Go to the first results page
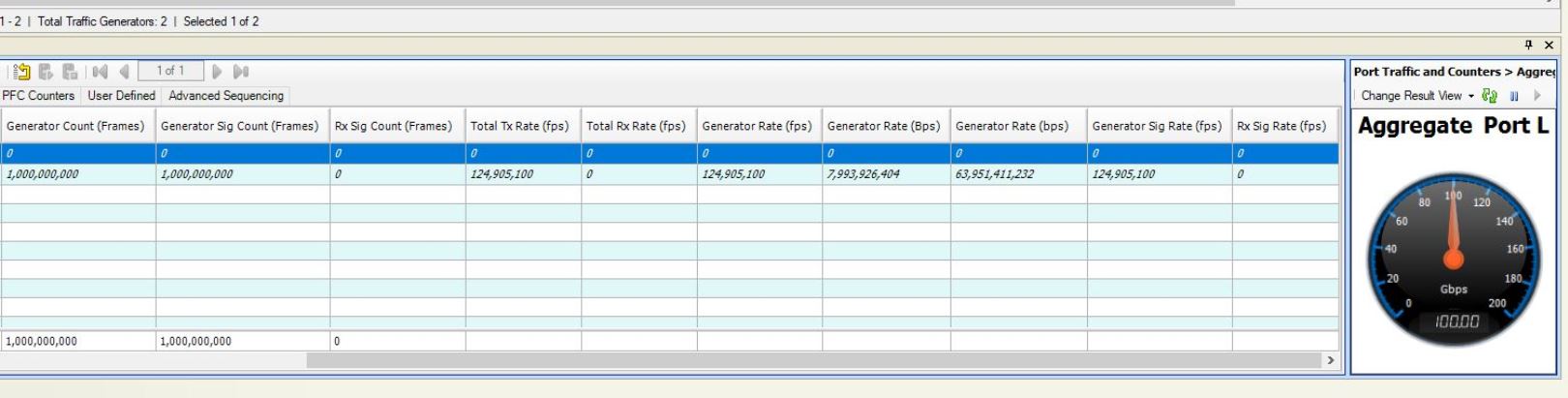 [100, 72]
